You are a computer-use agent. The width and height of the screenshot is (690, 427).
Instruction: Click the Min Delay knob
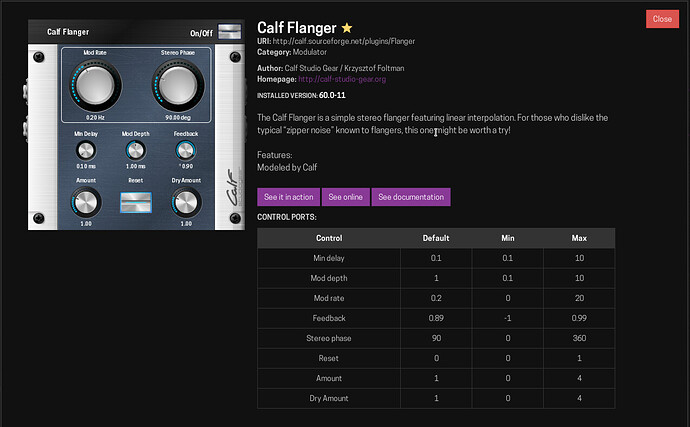pos(86,151)
